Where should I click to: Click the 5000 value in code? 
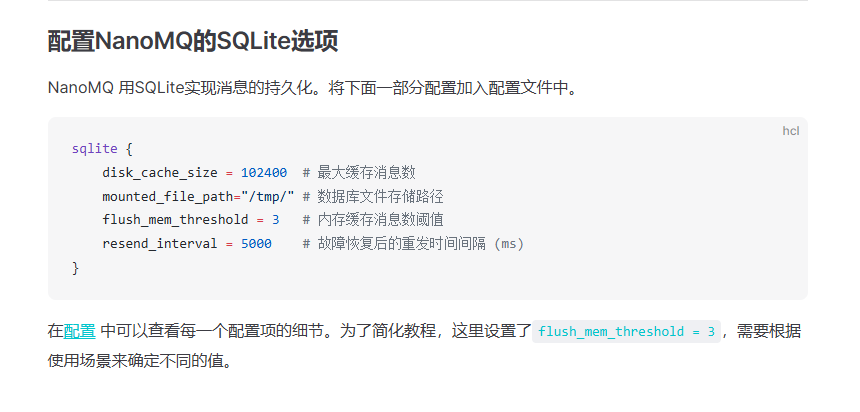256,244
